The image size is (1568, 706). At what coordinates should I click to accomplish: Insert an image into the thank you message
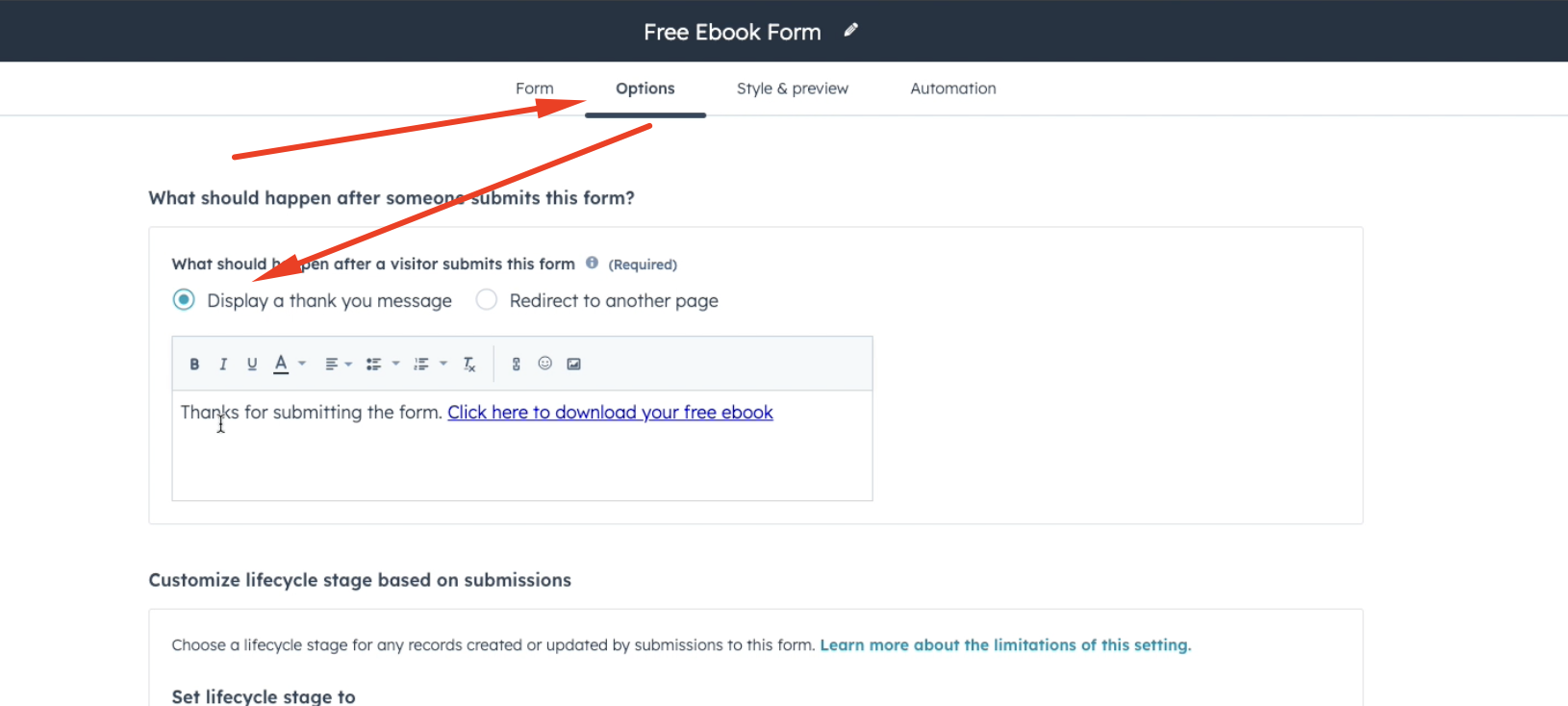(573, 364)
